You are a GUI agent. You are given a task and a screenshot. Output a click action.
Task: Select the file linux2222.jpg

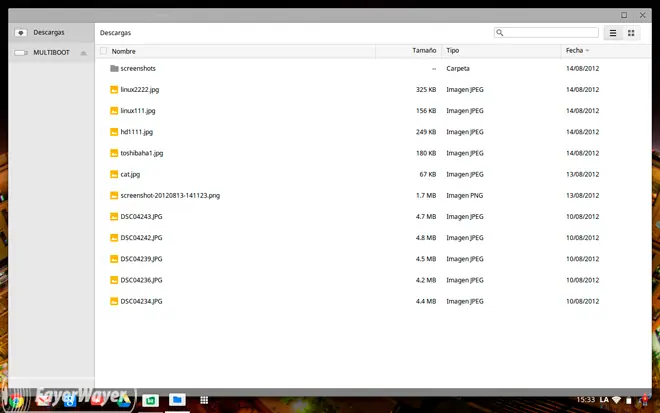(139, 89)
